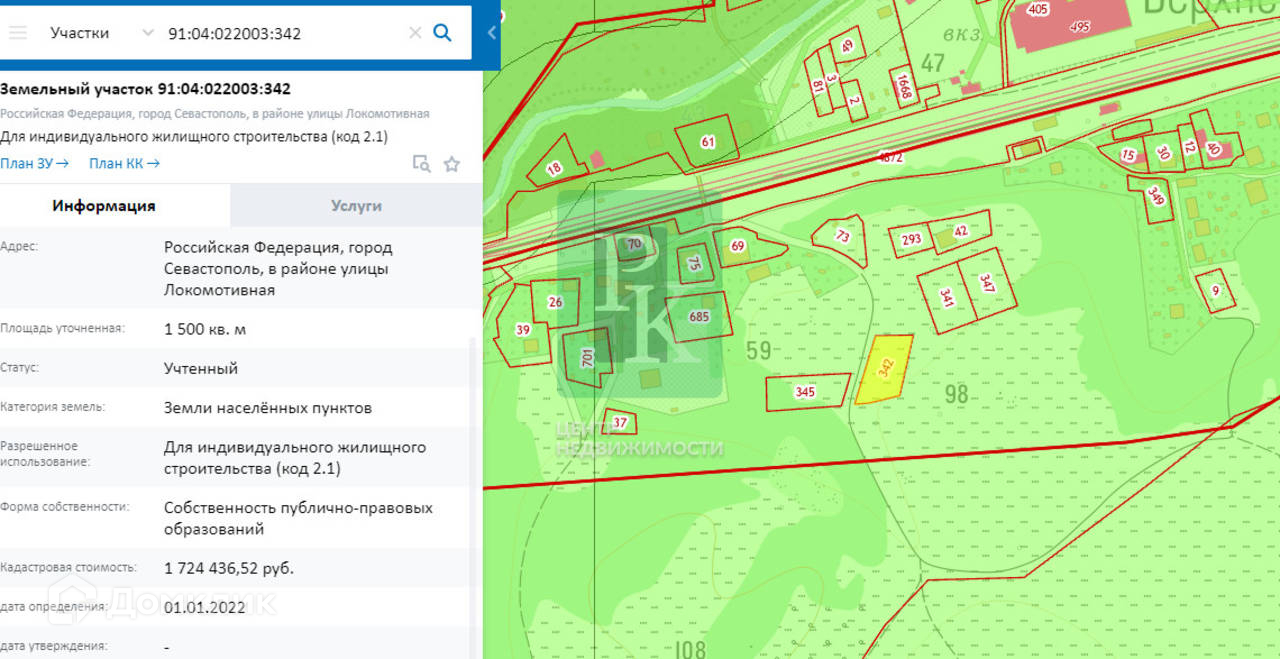
Task: Add parcel to favorites with star icon
Action: coord(452,164)
